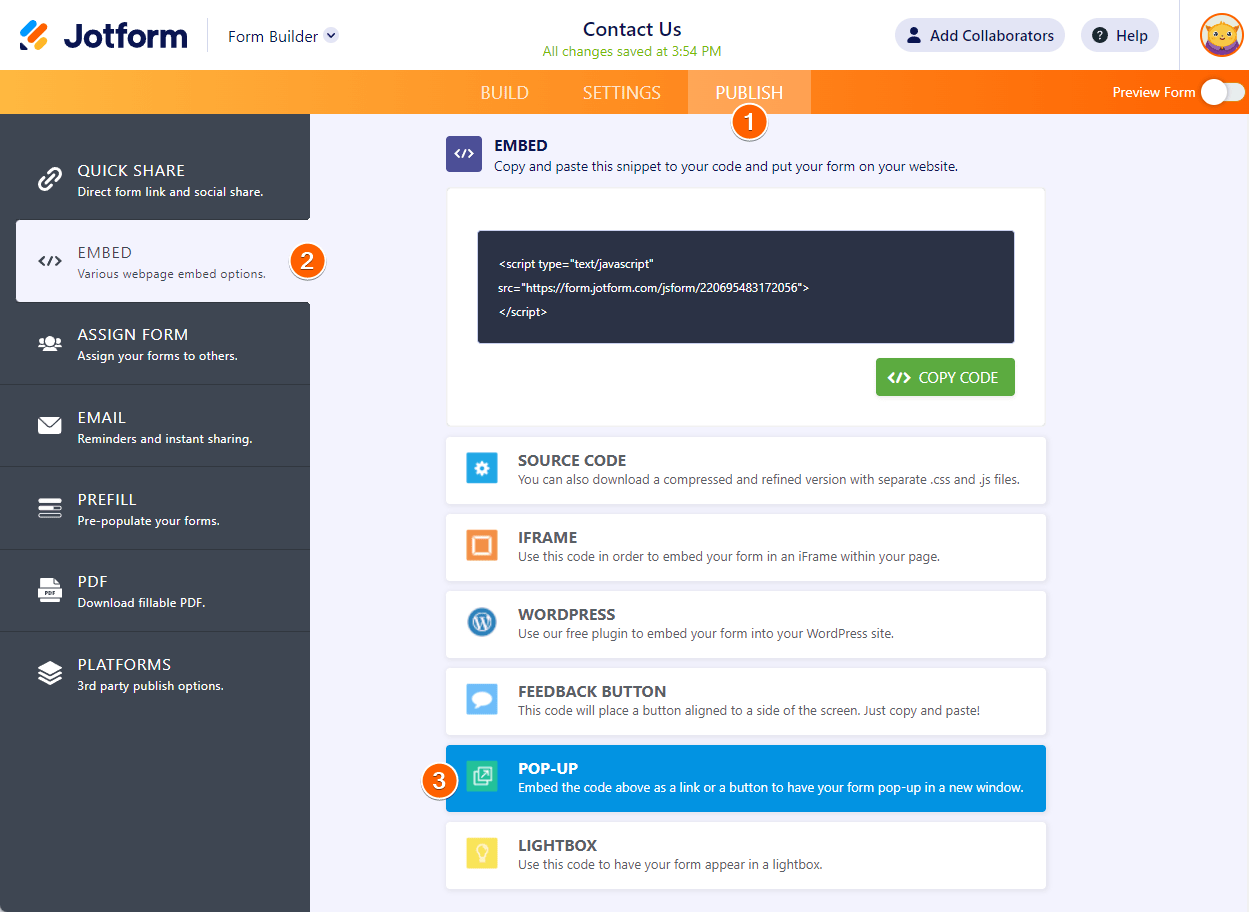Switch to the PUBLISH tab
This screenshot has width=1249, height=912.
(749, 92)
